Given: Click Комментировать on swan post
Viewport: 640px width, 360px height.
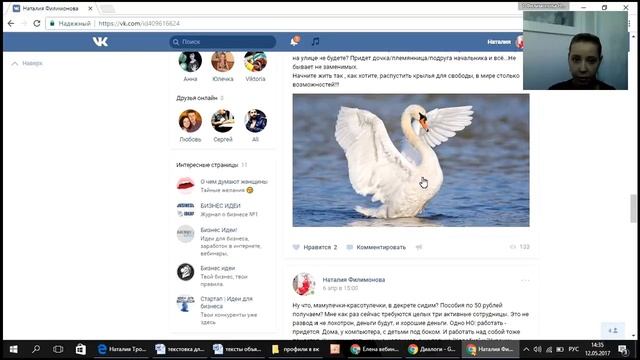Looking at the screenshot, I should (376, 247).
